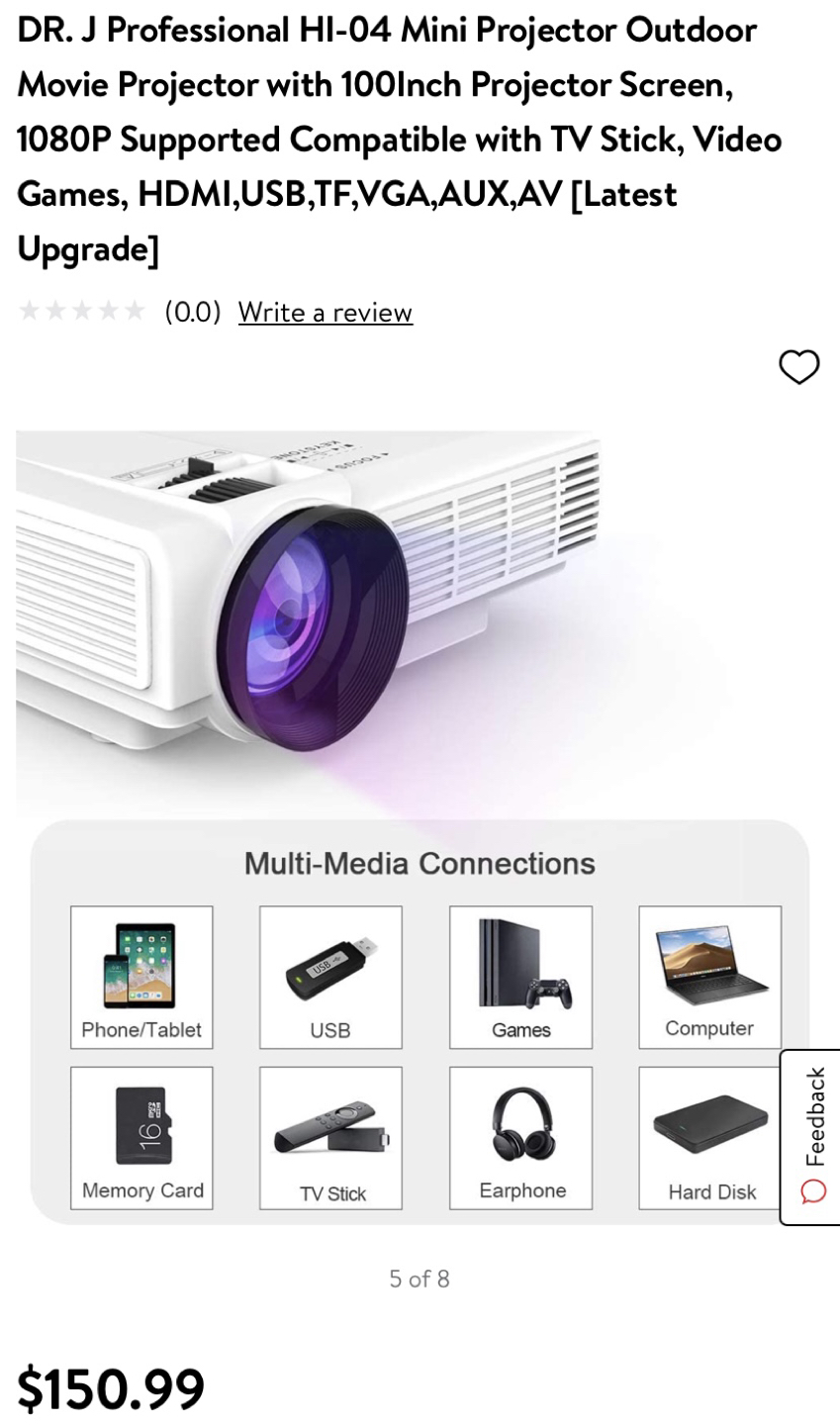This screenshot has width=840, height=1425.
Task: Select the Earphone tile
Action: point(520,1138)
